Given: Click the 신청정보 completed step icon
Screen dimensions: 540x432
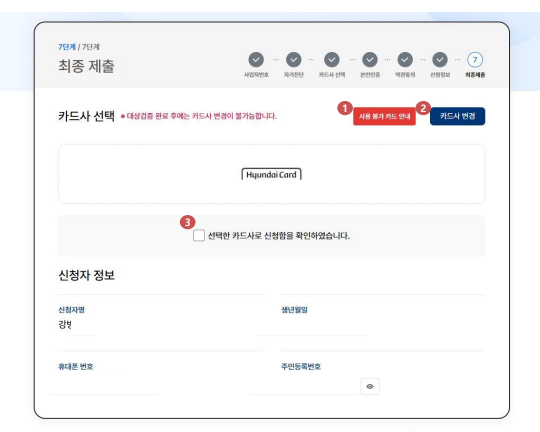Looking at the screenshot, I should [440, 60].
